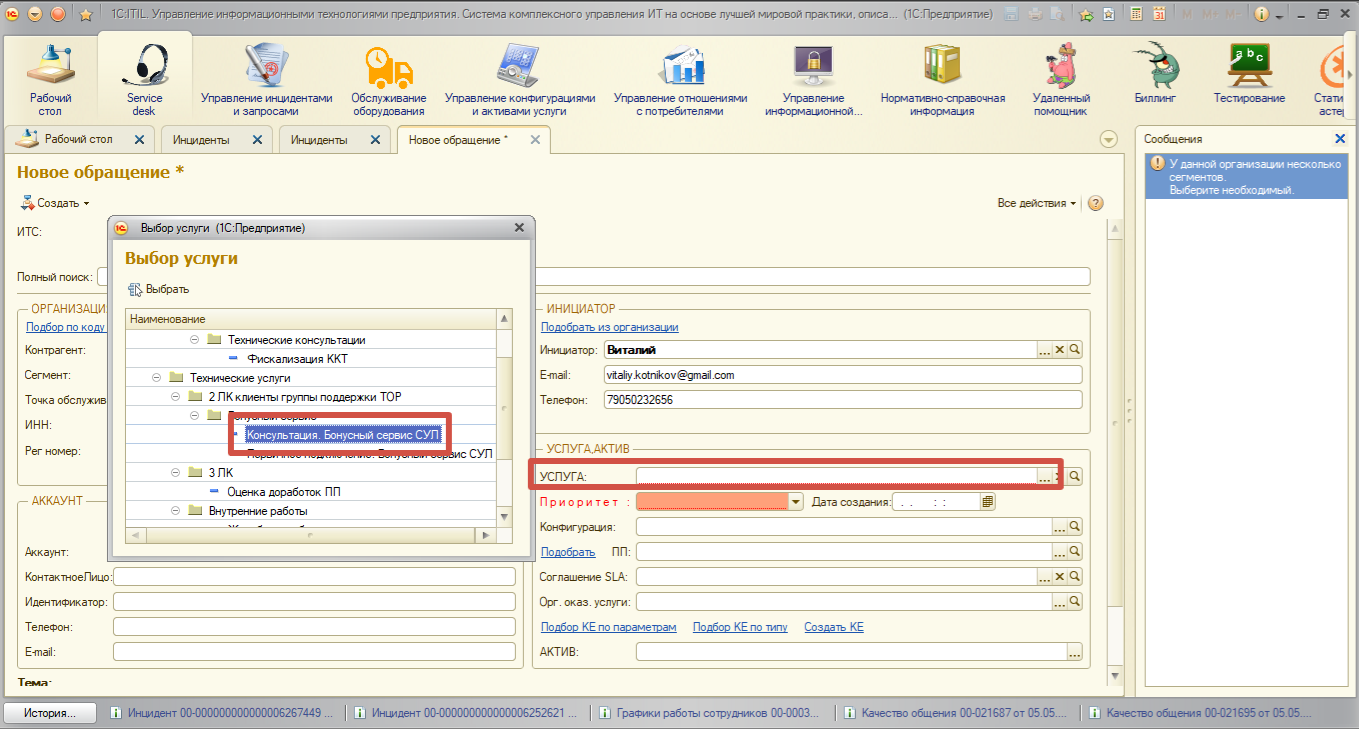Open the Создать dropdown menu
Image resolution: width=1359 pixels, height=729 pixels.
pos(55,203)
